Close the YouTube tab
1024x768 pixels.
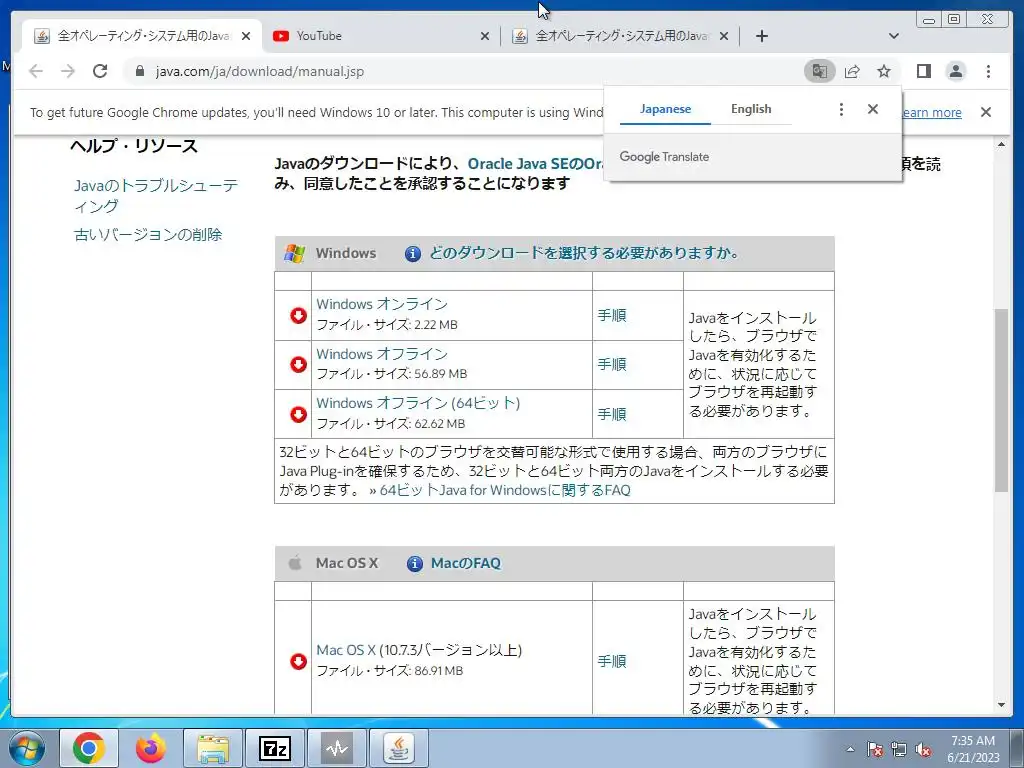pyautogui.click(x=485, y=36)
